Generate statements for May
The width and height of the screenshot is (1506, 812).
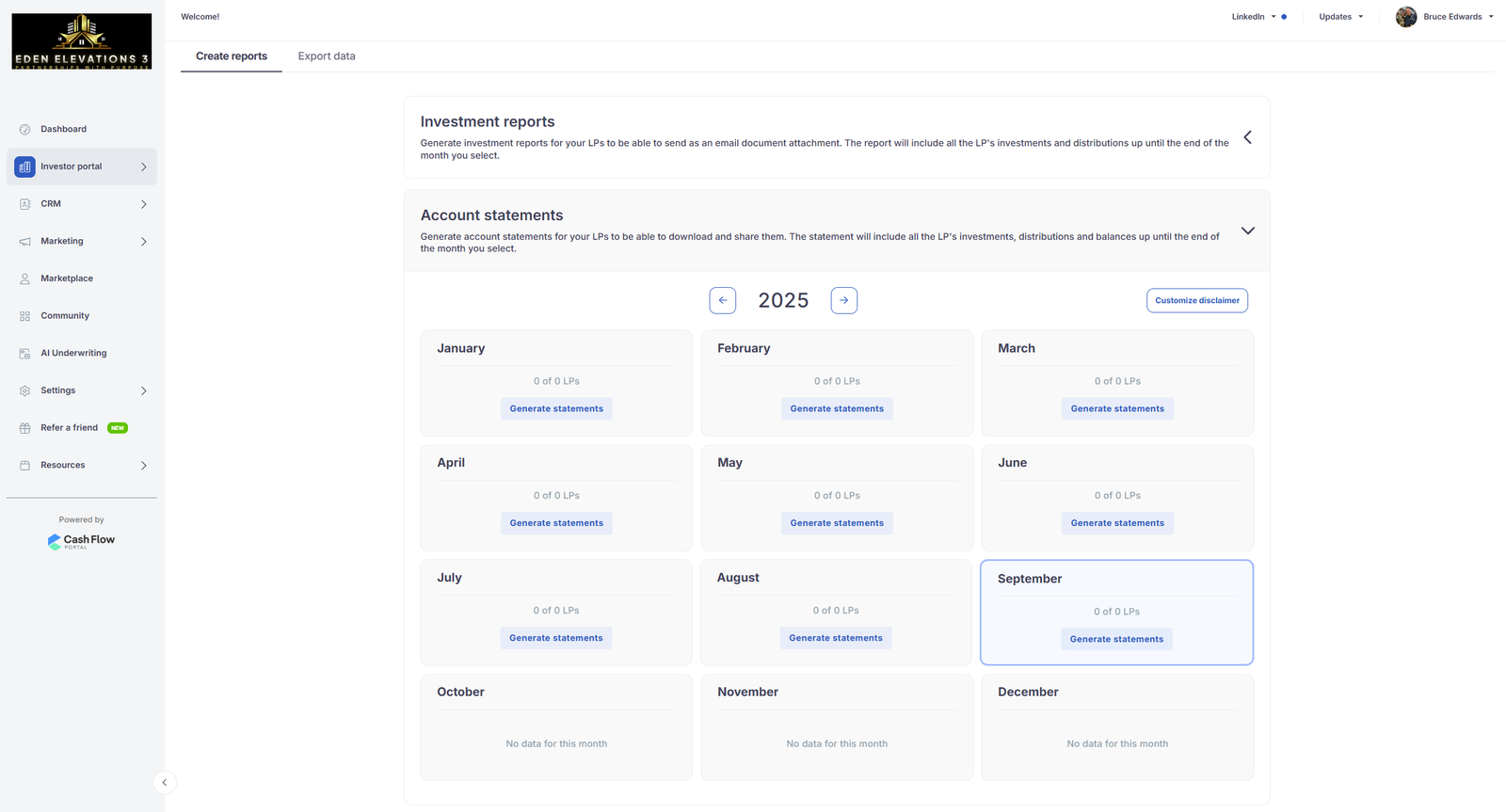[837, 523]
